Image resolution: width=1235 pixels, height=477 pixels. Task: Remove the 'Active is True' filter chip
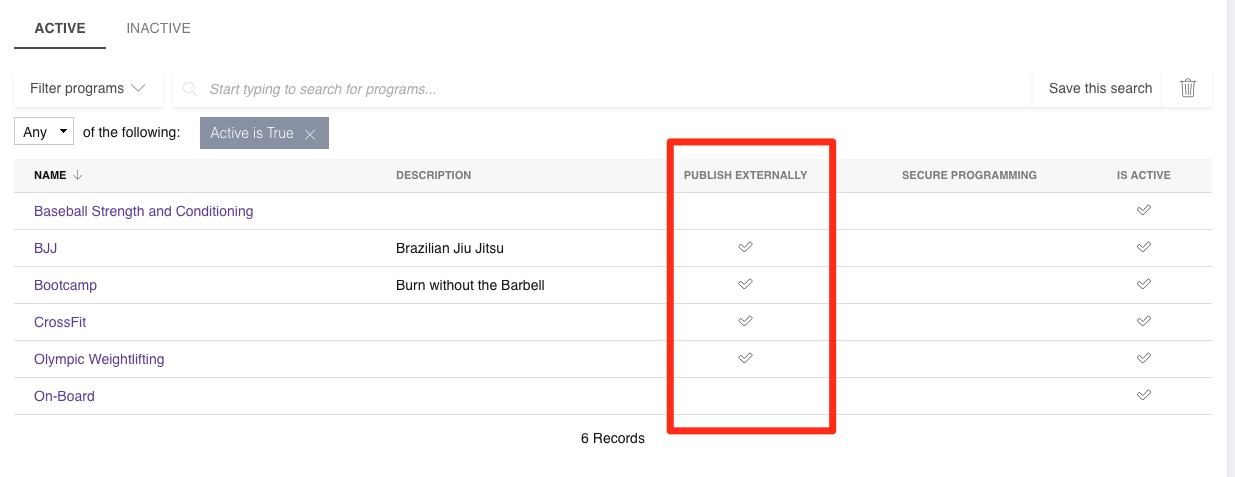[x=310, y=134]
